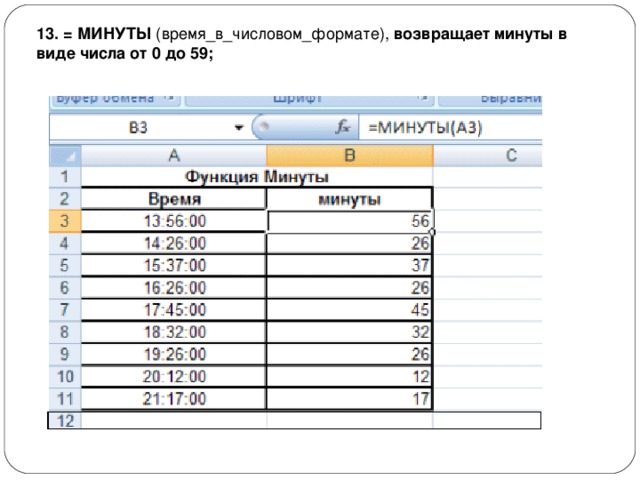Select row 6 header

[65, 288]
